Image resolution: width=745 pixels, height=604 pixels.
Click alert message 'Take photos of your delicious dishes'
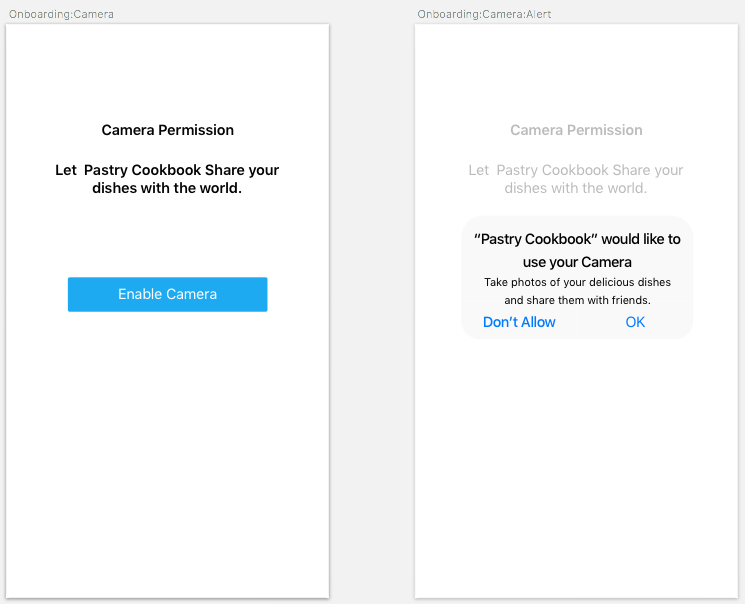577,291
